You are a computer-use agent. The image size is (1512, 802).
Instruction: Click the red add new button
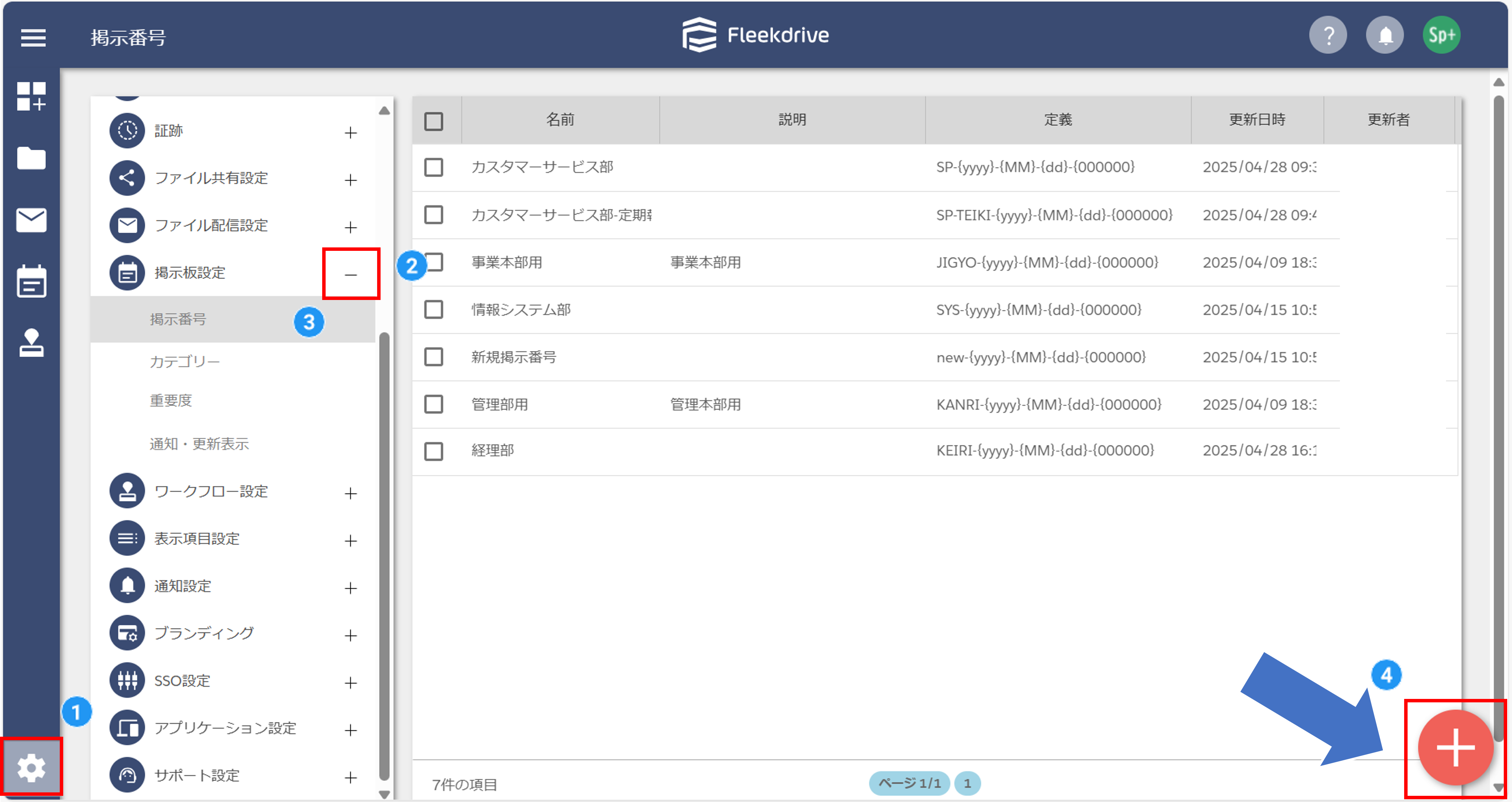tap(1455, 747)
